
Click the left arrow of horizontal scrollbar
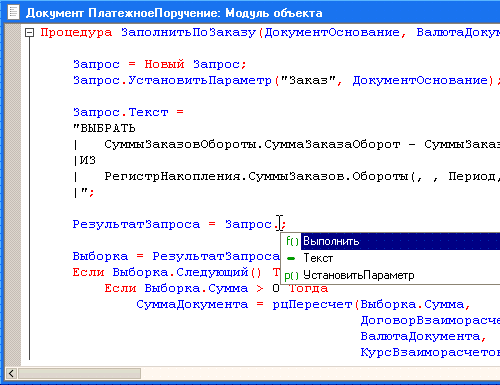11,373
